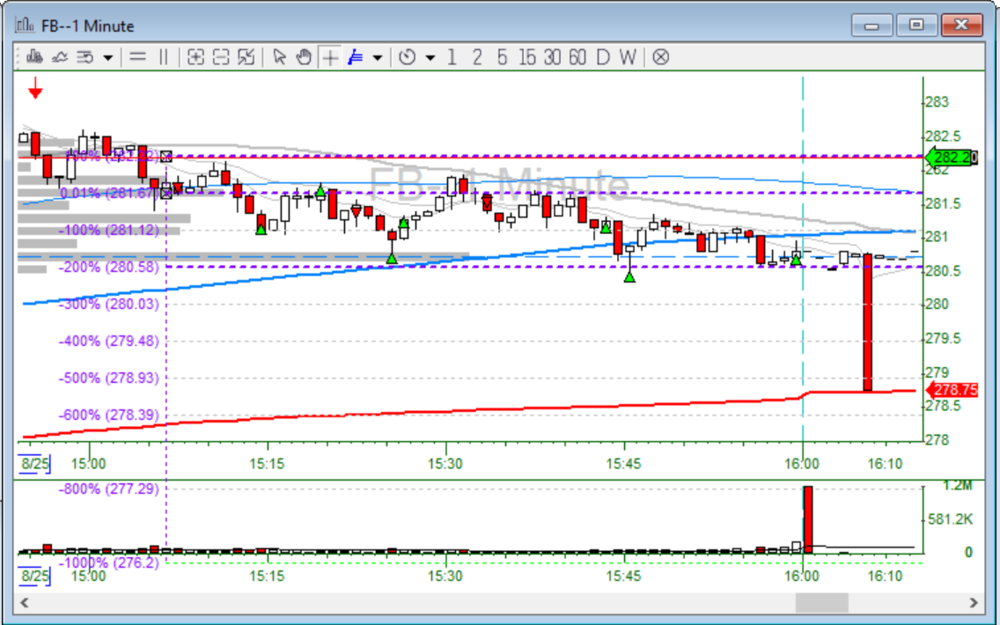Expand the drawing tools dropdown arrow
The height and width of the screenshot is (625, 1000).
[377, 58]
